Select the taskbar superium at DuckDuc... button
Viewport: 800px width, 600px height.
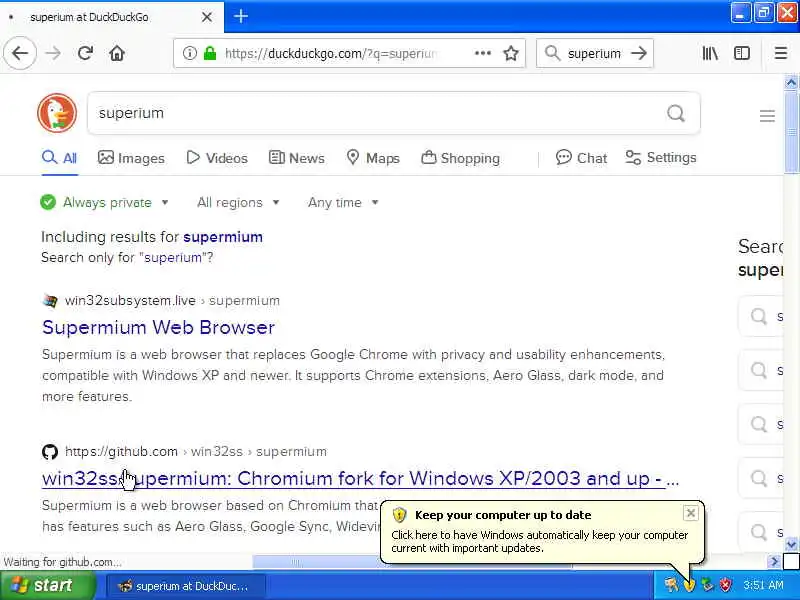186,586
